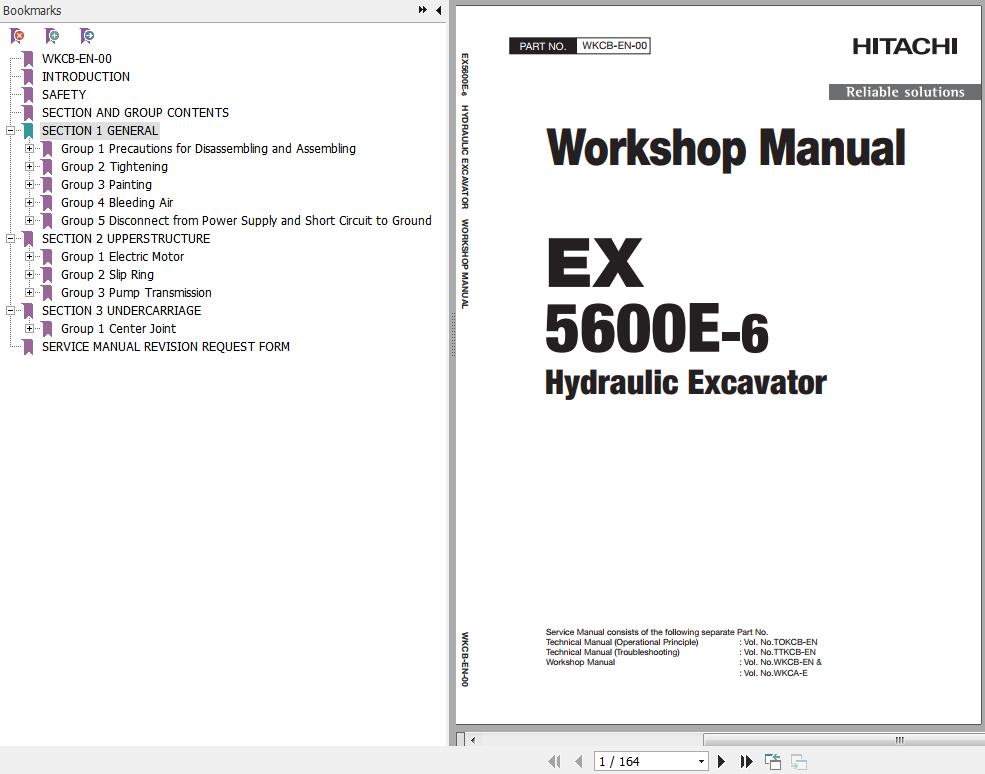This screenshot has height=774, width=985.
Task: Click the go to previous view icon
Action: click(773, 761)
